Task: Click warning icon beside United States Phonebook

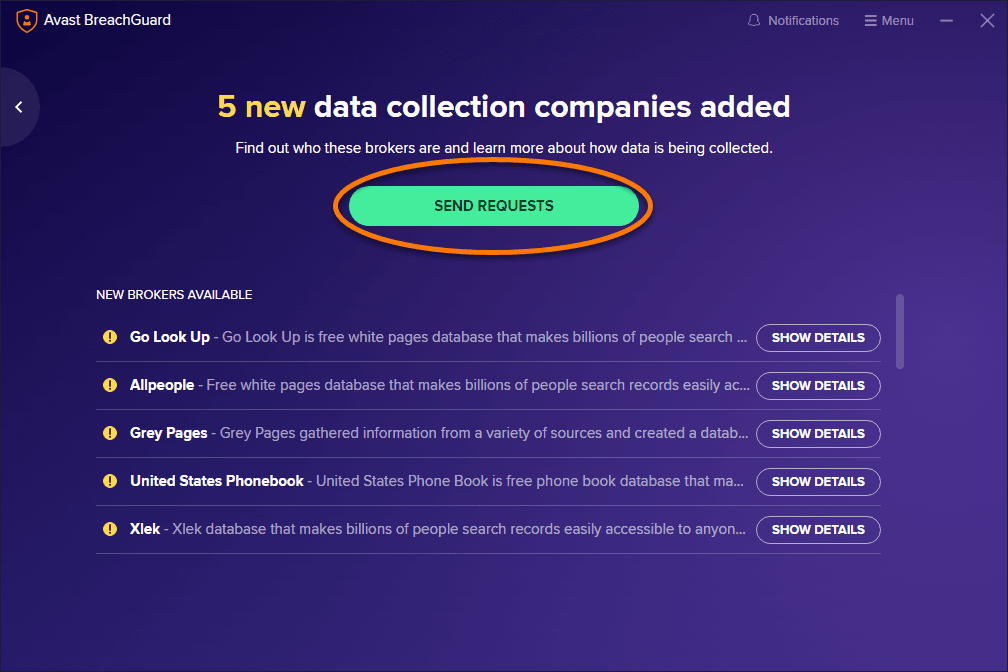Action: (110, 481)
